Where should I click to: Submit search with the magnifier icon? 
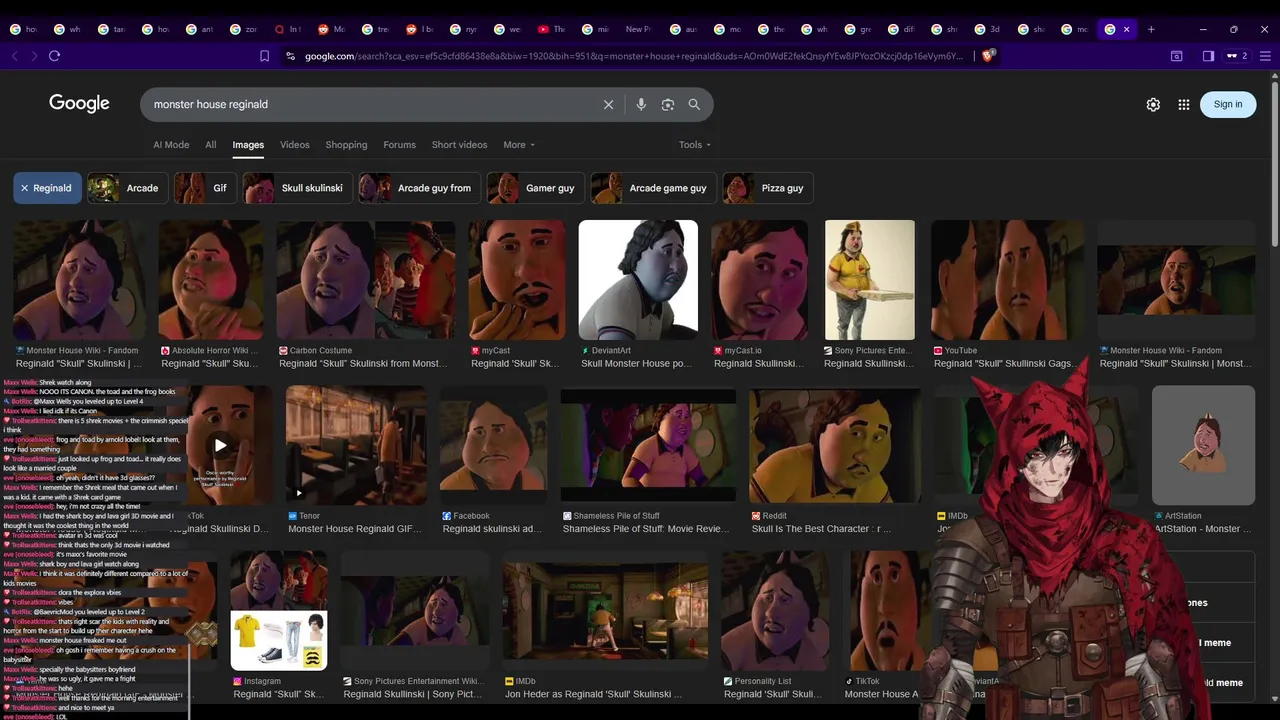pos(694,104)
